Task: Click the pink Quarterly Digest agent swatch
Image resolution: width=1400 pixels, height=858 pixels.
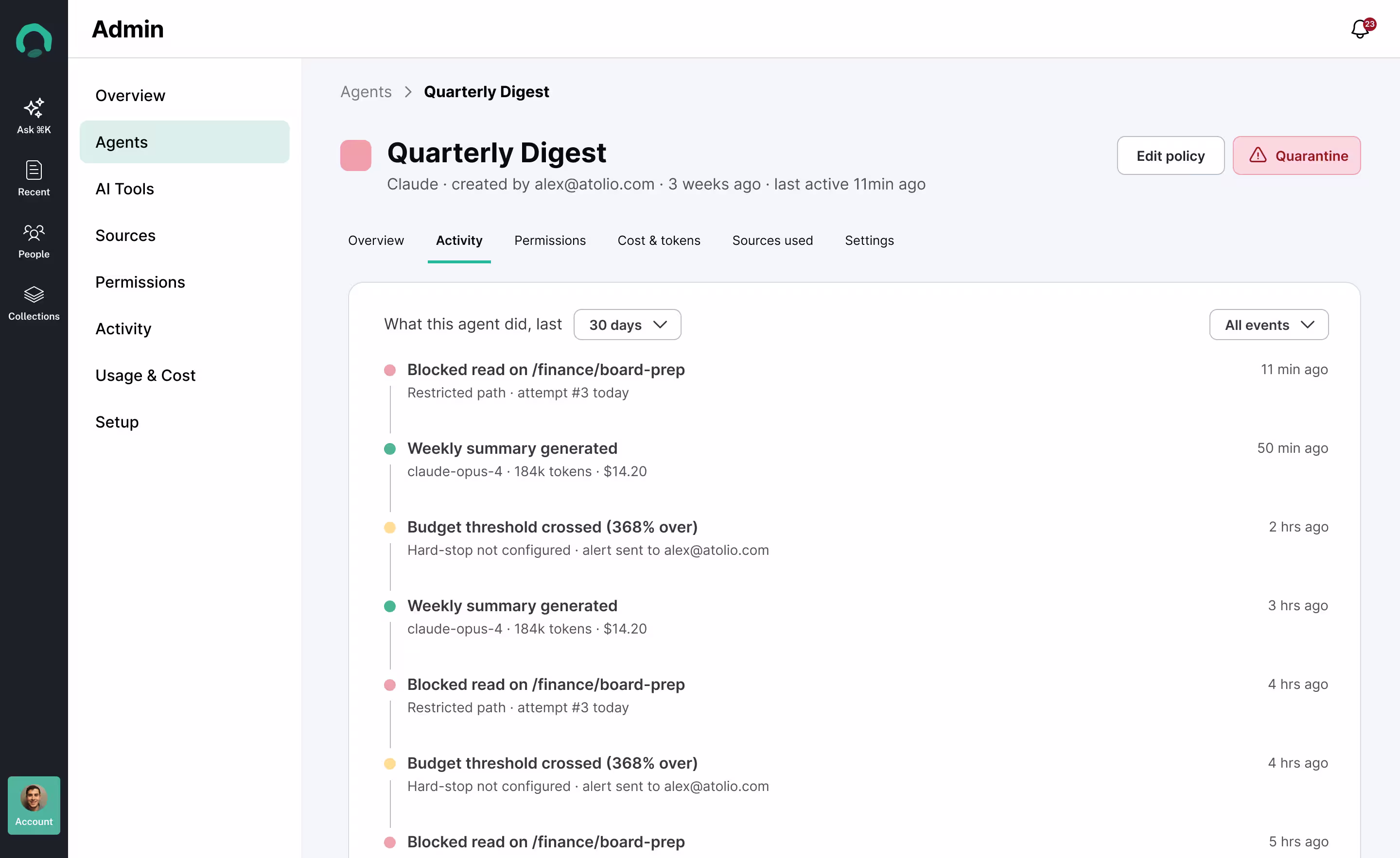Action: 356,155
